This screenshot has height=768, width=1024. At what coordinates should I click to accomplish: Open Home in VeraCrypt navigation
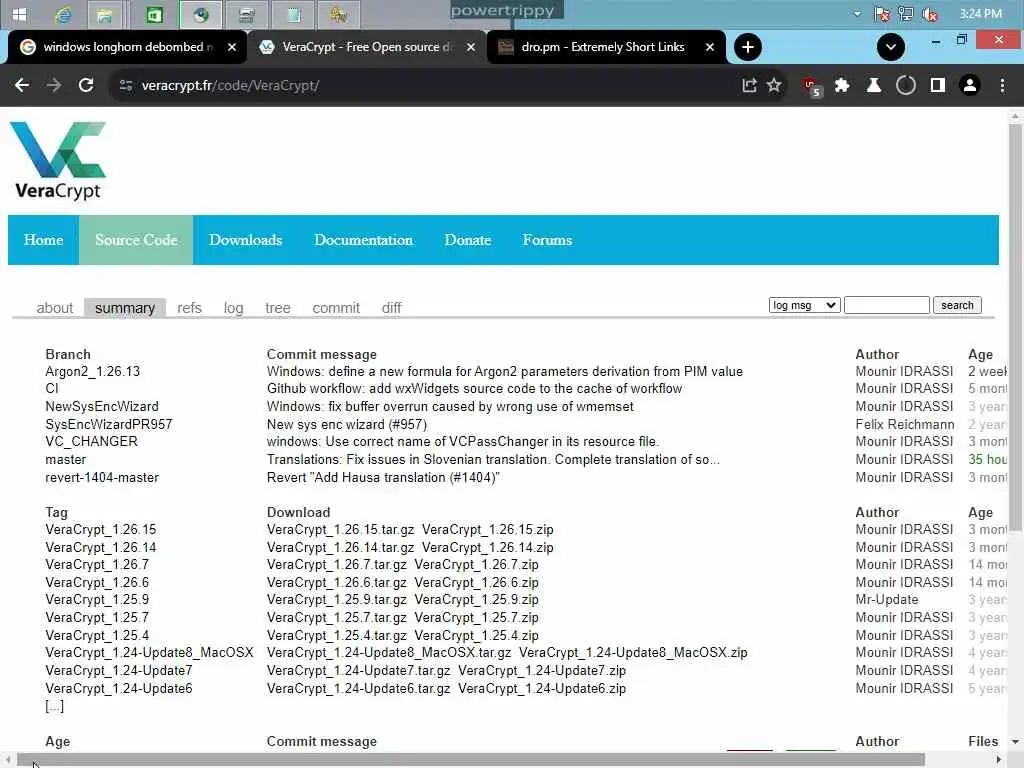click(44, 240)
